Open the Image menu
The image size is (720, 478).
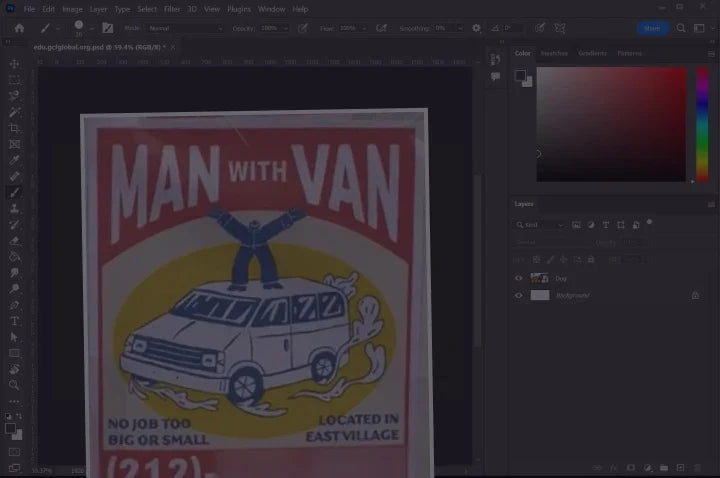tap(72, 9)
